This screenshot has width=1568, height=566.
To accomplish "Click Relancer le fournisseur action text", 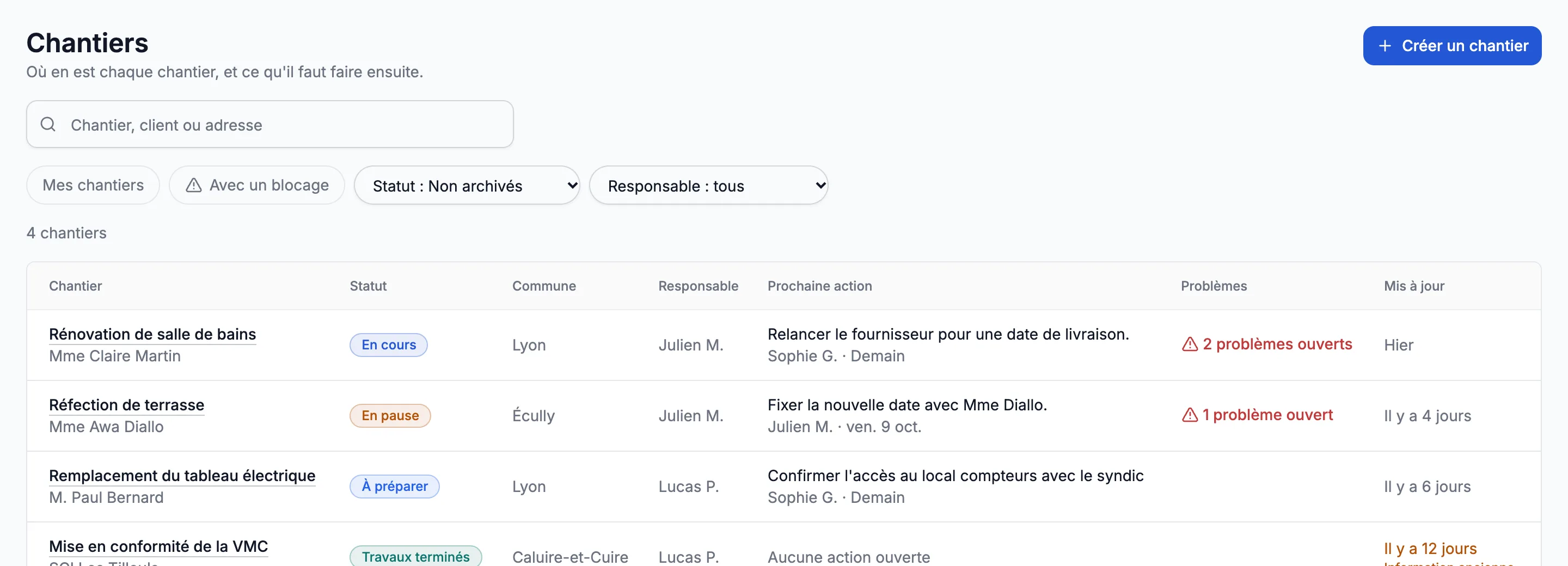I will (948, 334).
